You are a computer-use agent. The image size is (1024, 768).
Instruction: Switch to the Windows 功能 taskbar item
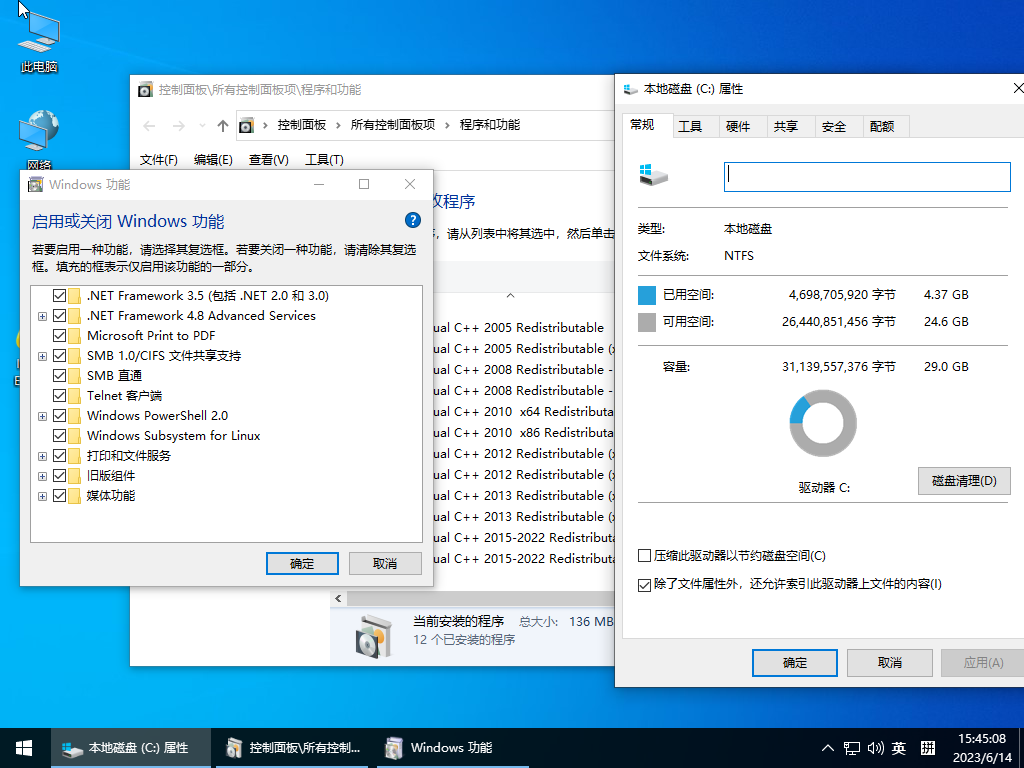pos(453,748)
